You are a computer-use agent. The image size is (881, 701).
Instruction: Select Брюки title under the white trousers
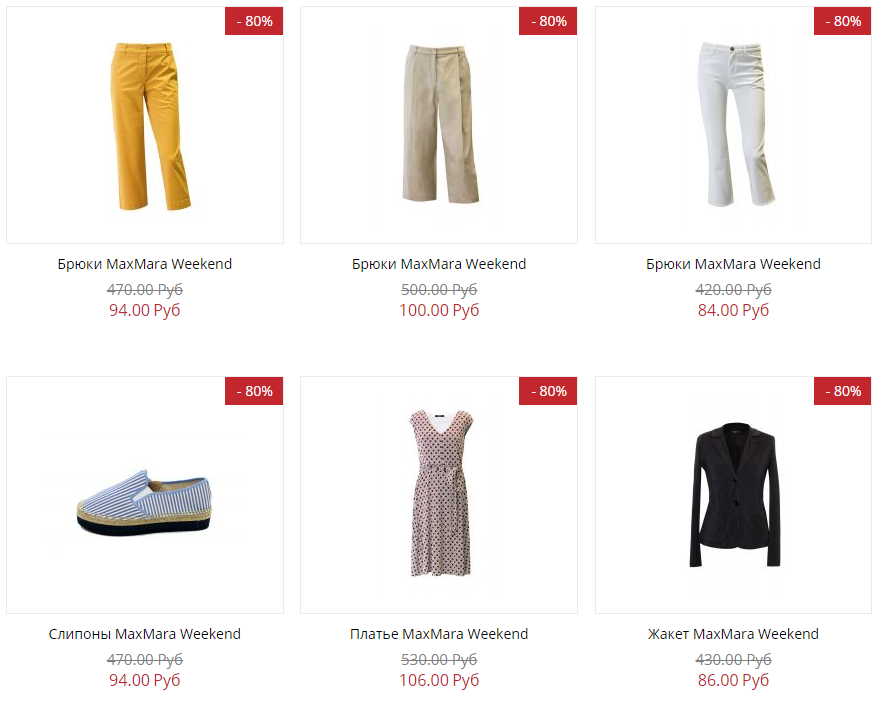click(x=733, y=264)
